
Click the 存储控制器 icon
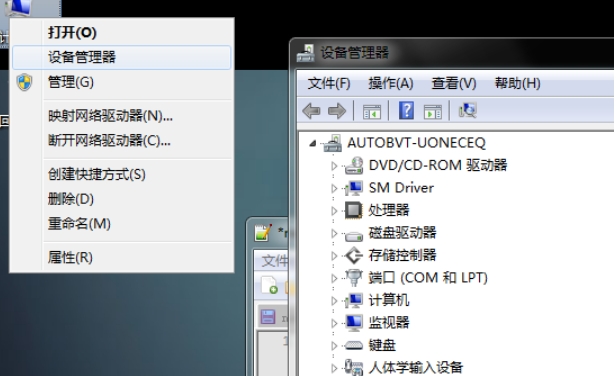tap(354, 255)
